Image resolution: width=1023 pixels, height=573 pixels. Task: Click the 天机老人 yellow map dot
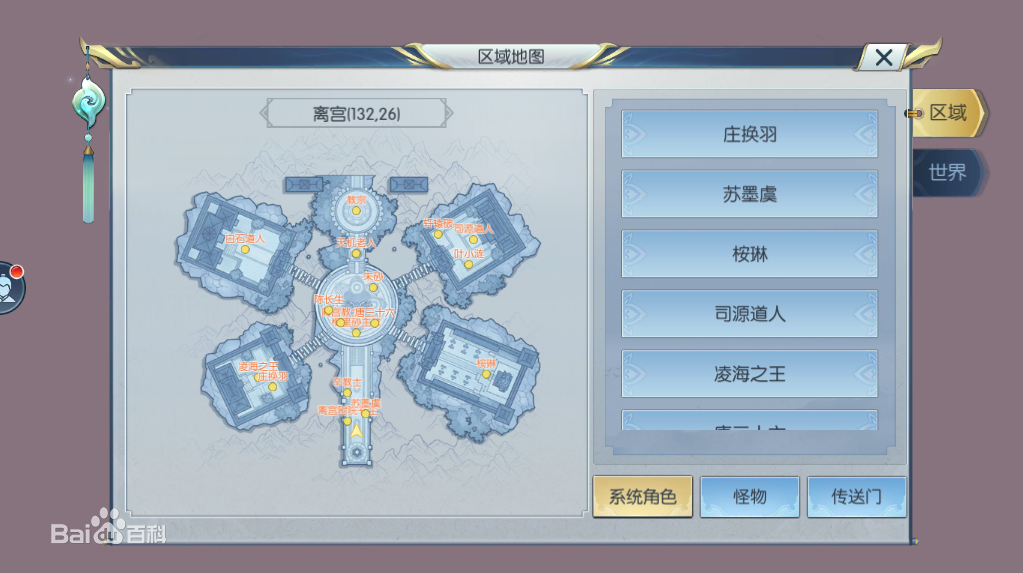tap(356, 253)
